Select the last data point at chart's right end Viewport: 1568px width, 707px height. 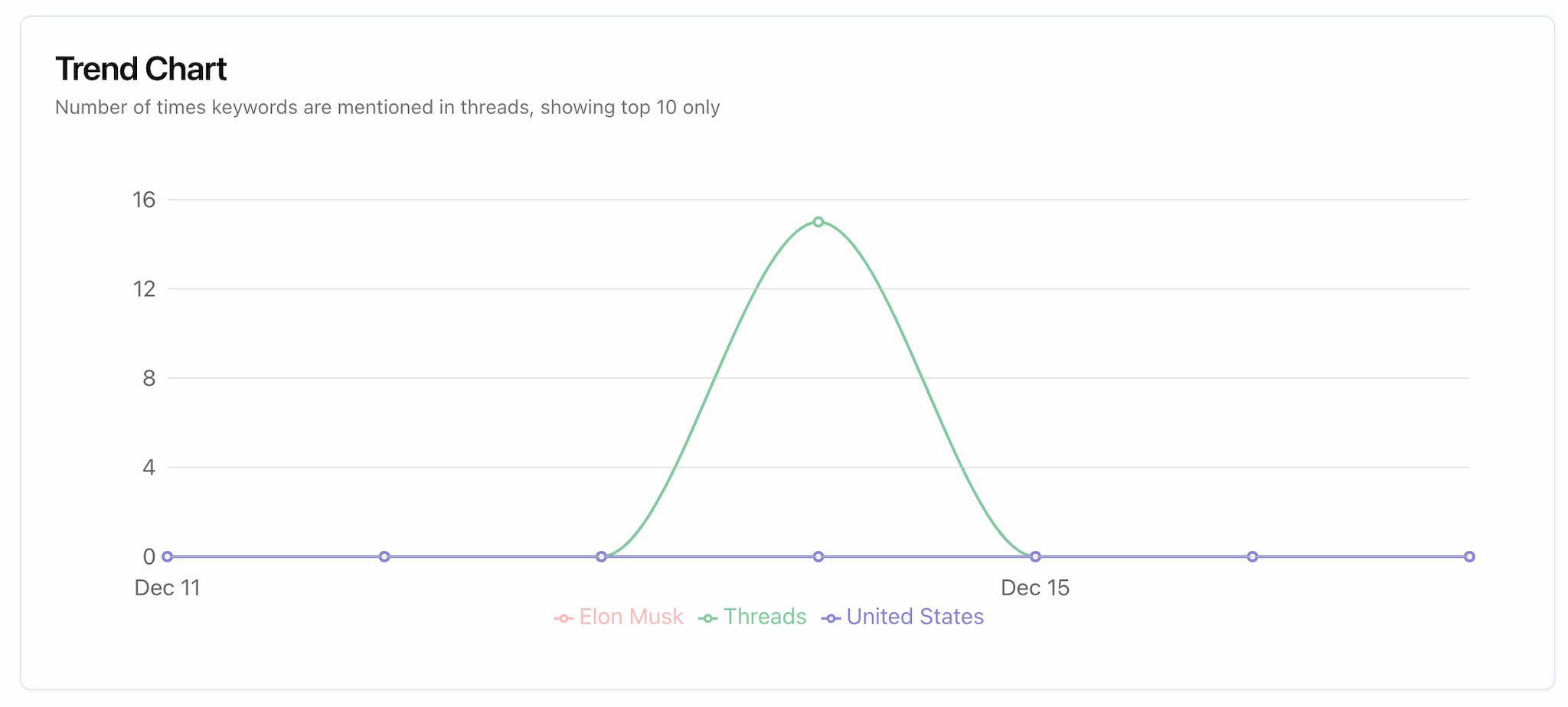[x=1469, y=556]
